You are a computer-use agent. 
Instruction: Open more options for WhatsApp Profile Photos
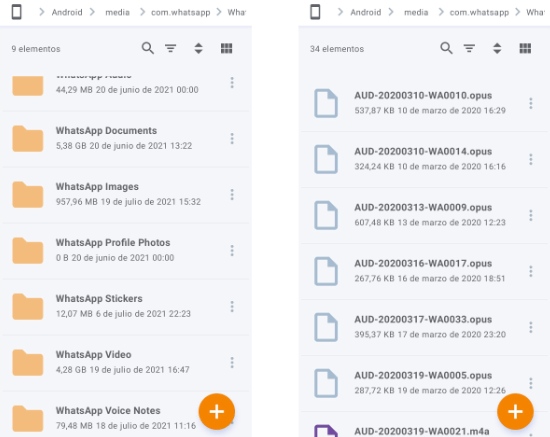(x=232, y=250)
